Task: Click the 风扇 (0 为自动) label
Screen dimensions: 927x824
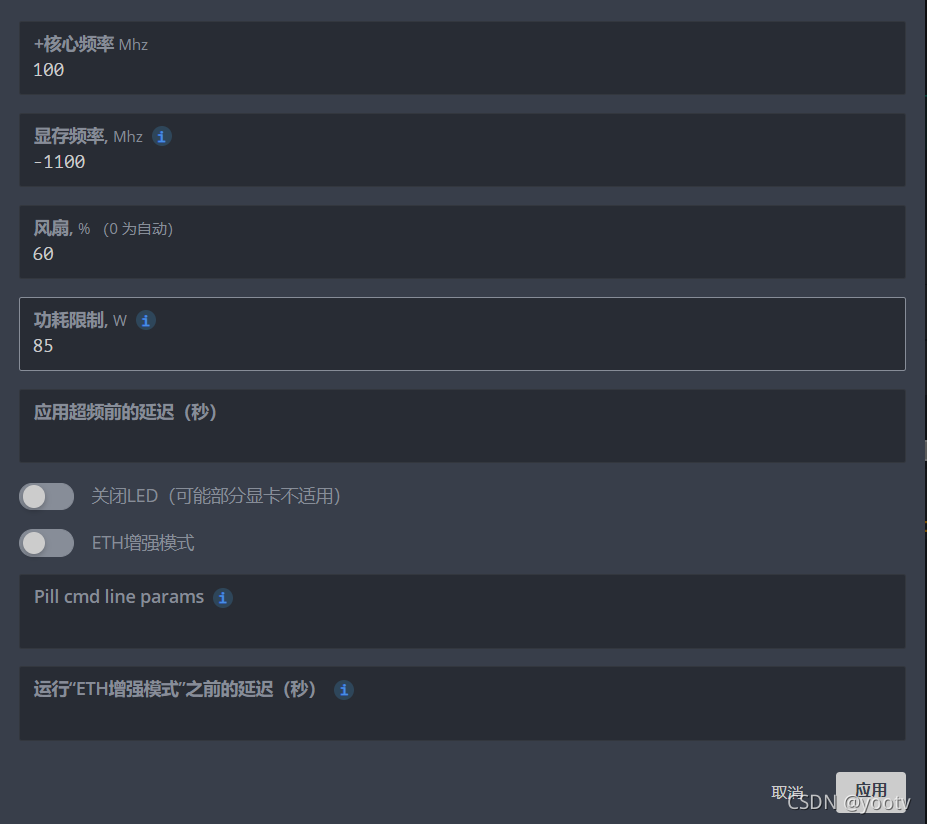Action: pos(103,228)
